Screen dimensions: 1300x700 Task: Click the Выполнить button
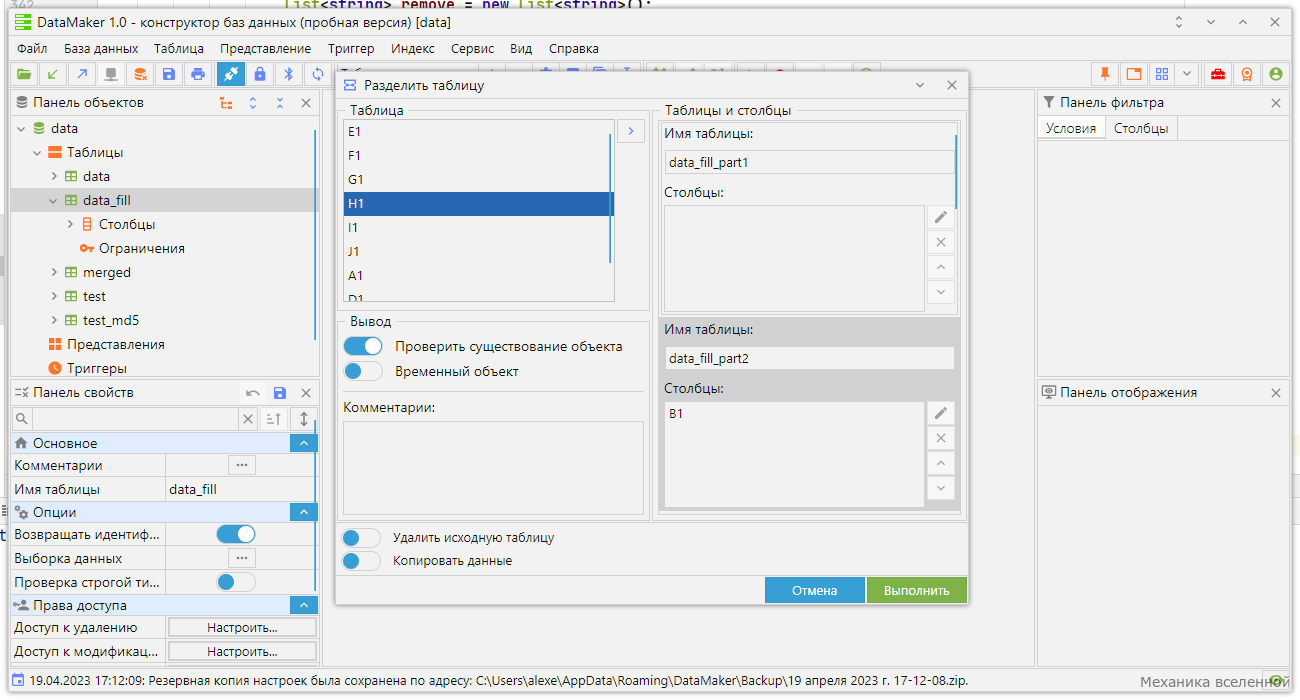point(917,590)
